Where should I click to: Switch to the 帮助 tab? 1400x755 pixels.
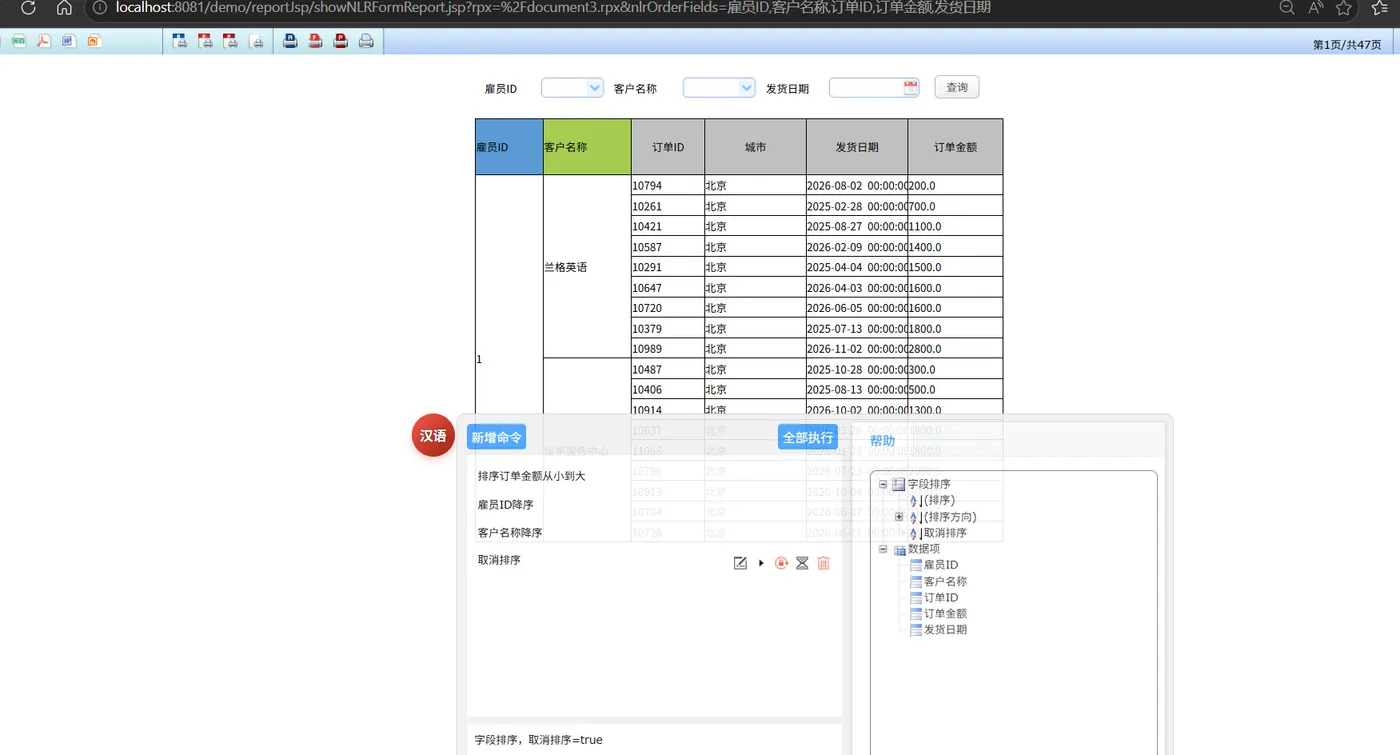882,440
